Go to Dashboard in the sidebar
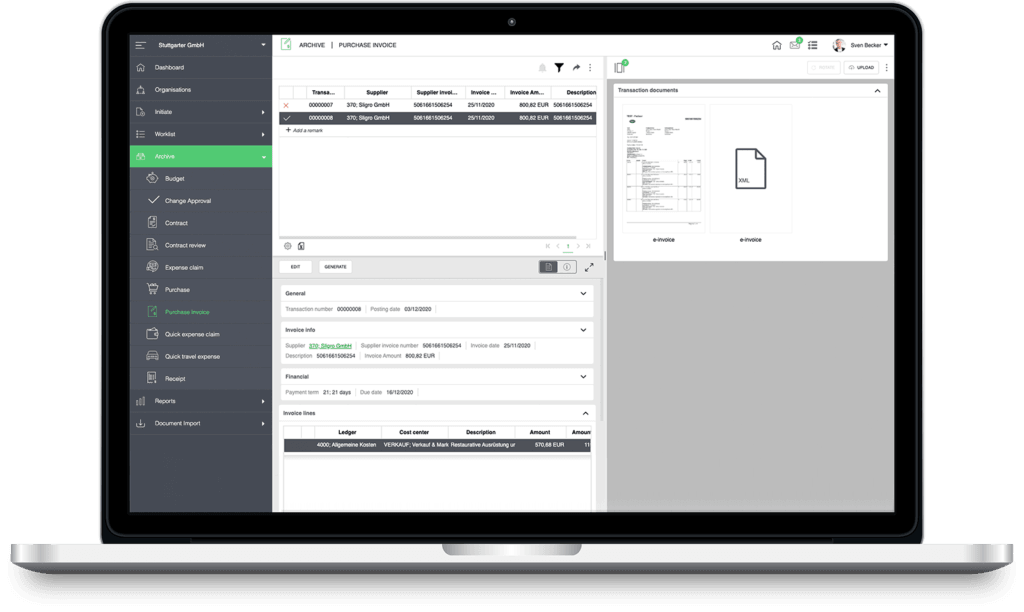1024x612 pixels. (x=169, y=68)
